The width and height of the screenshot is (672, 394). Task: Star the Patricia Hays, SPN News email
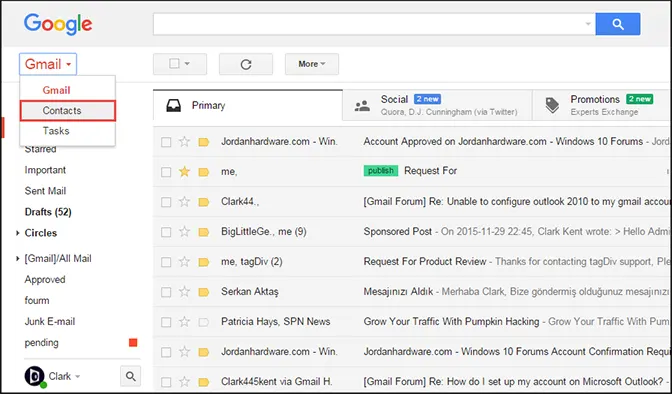(184, 322)
